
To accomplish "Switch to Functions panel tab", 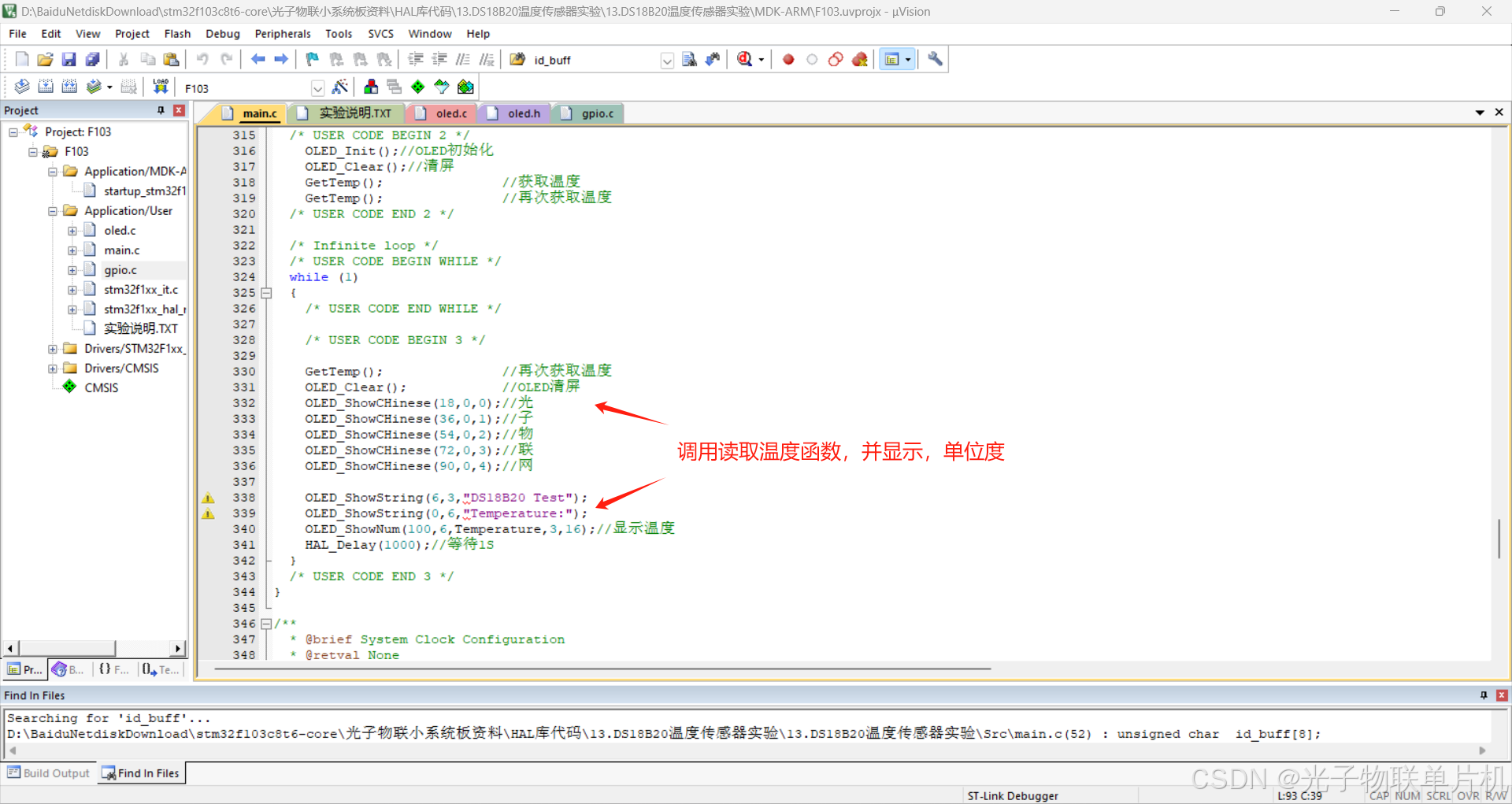I will pyautogui.click(x=113, y=669).
